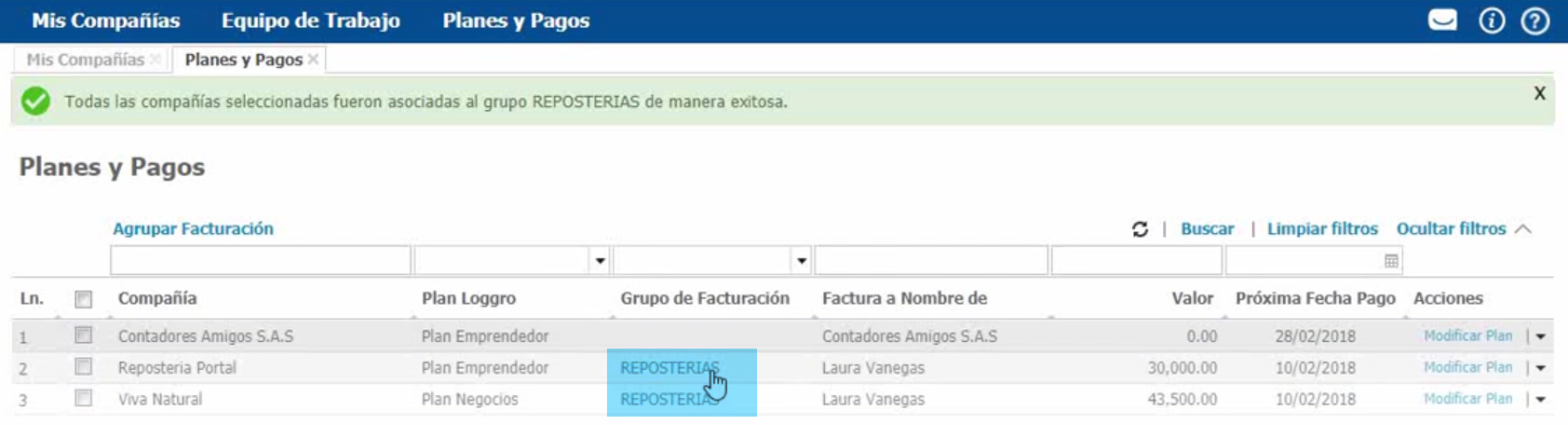Click the Agrupar Facturación link

(x=193, y=229)
